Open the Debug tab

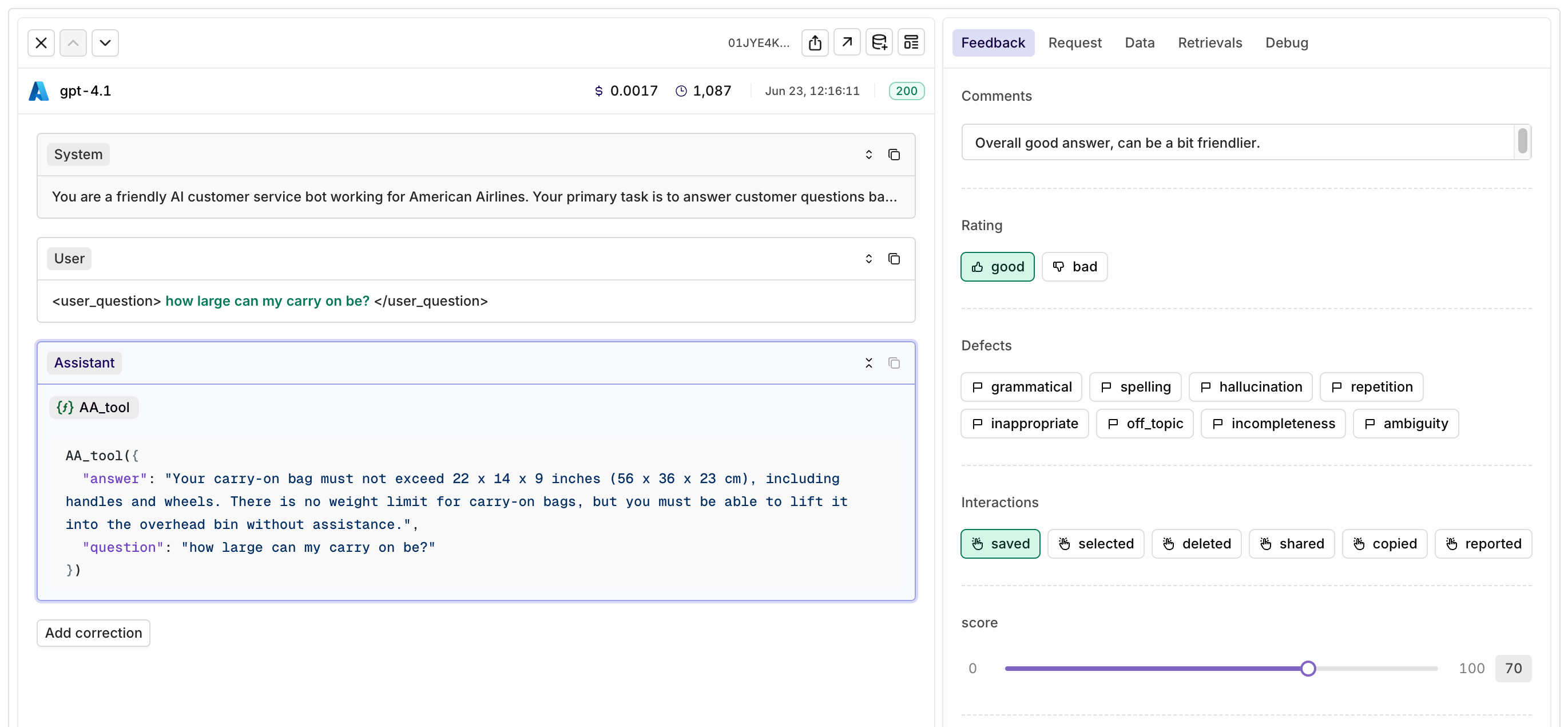[x=1286, y=42]
